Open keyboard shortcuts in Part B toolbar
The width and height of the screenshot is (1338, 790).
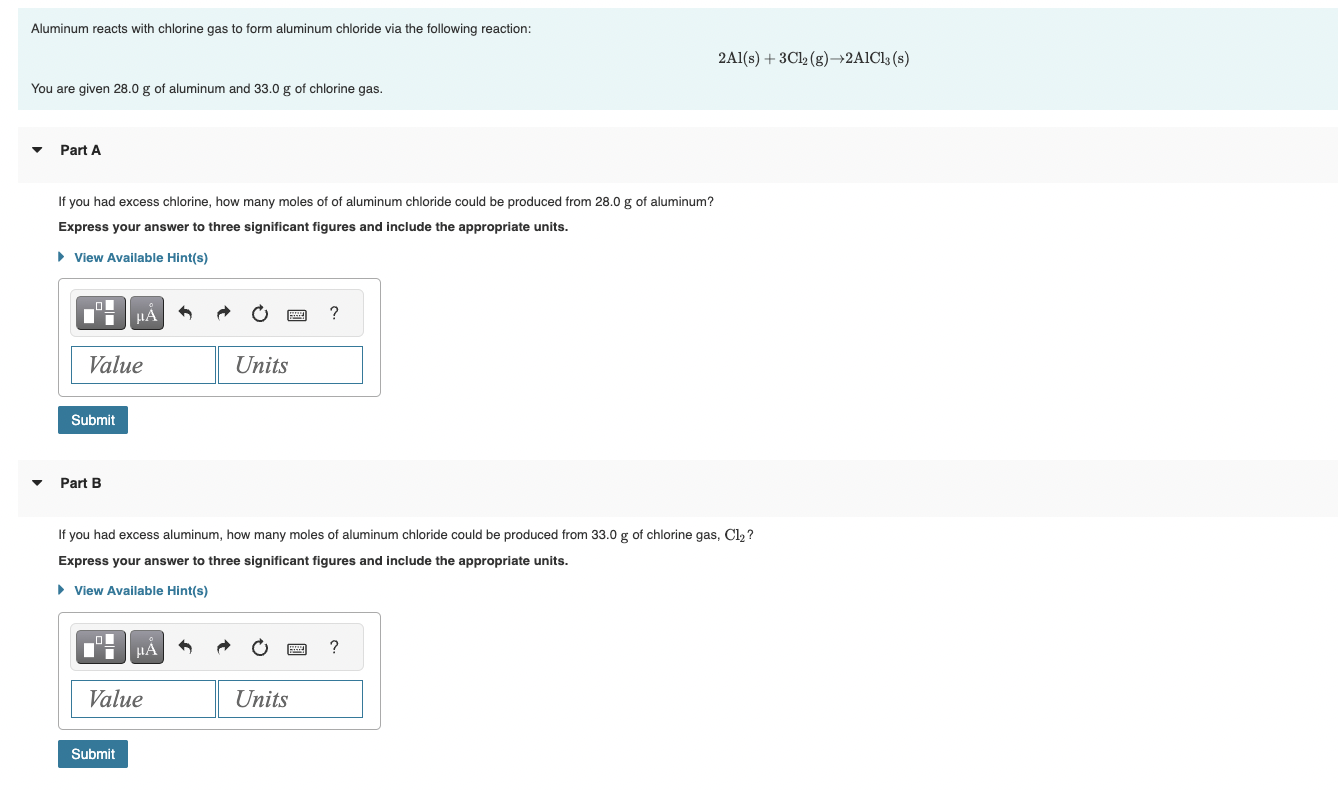pyautogui.click(x=297, y=649)
